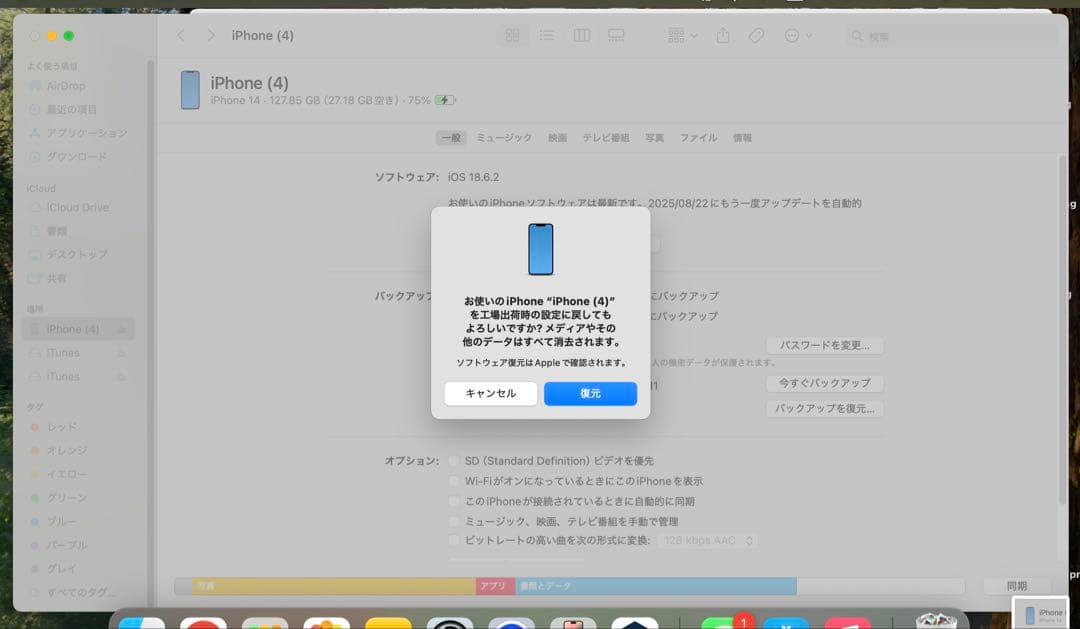This screenshot has width=1080, height=629.
Task: Enable SD (Standard Definition) ビデオを優先
Action: (x=454, y=460)
